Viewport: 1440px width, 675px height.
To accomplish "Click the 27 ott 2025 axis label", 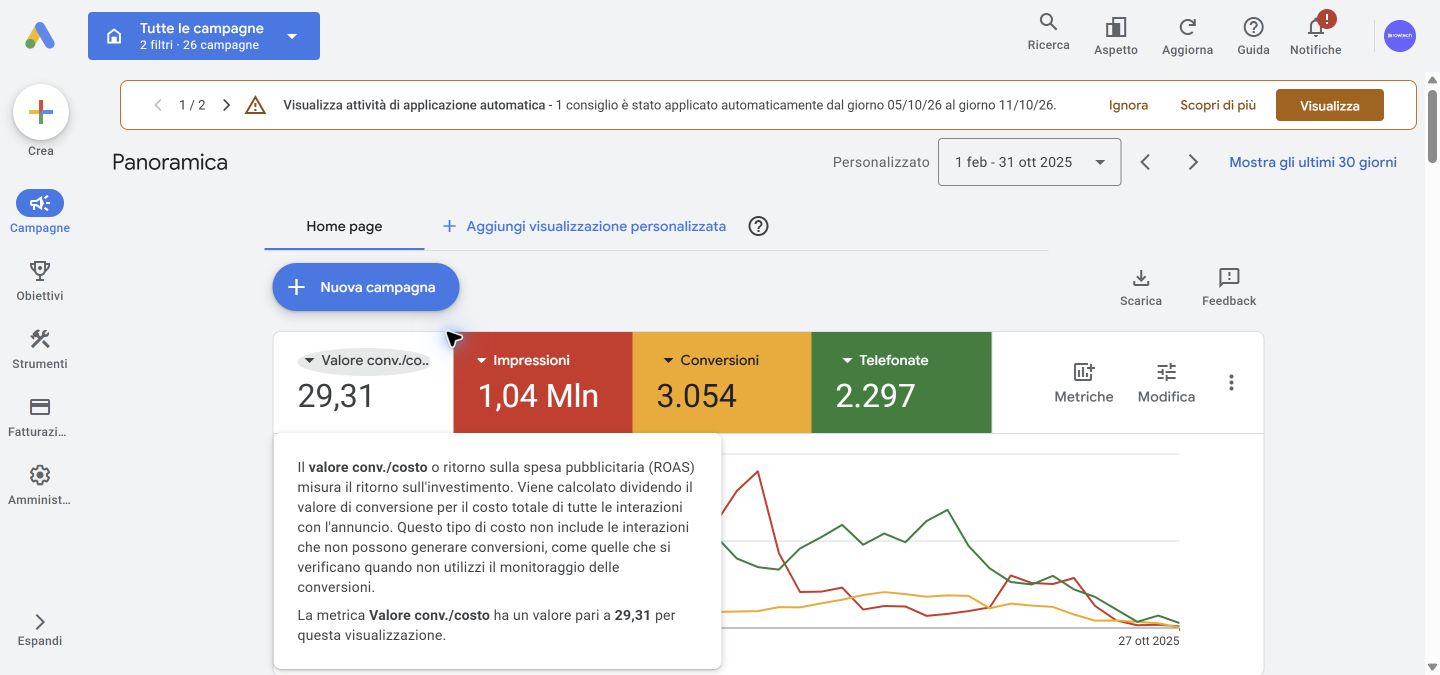I will [1149, 641].
